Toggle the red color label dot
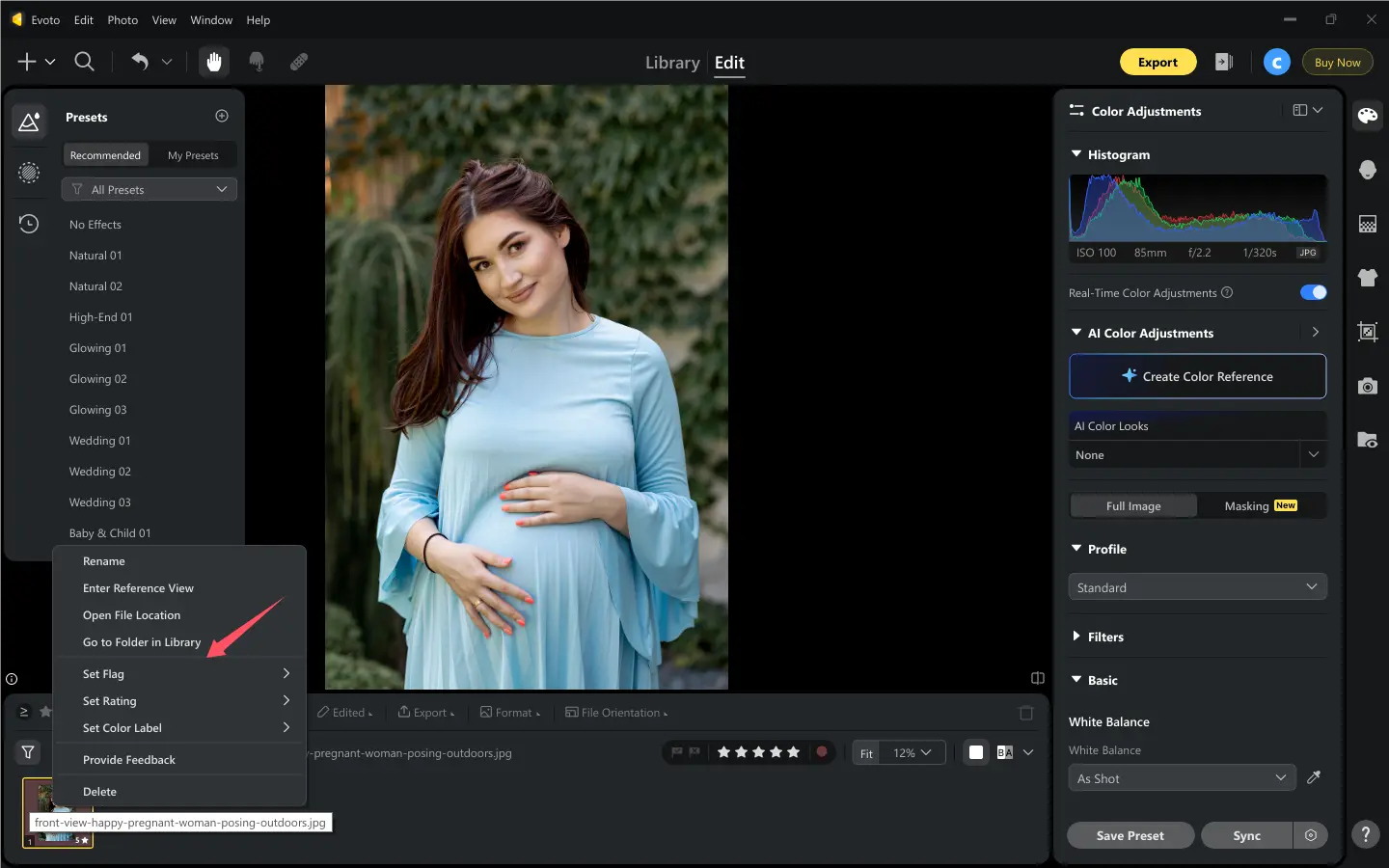The image size is (1389, 868). coord(822,752)
